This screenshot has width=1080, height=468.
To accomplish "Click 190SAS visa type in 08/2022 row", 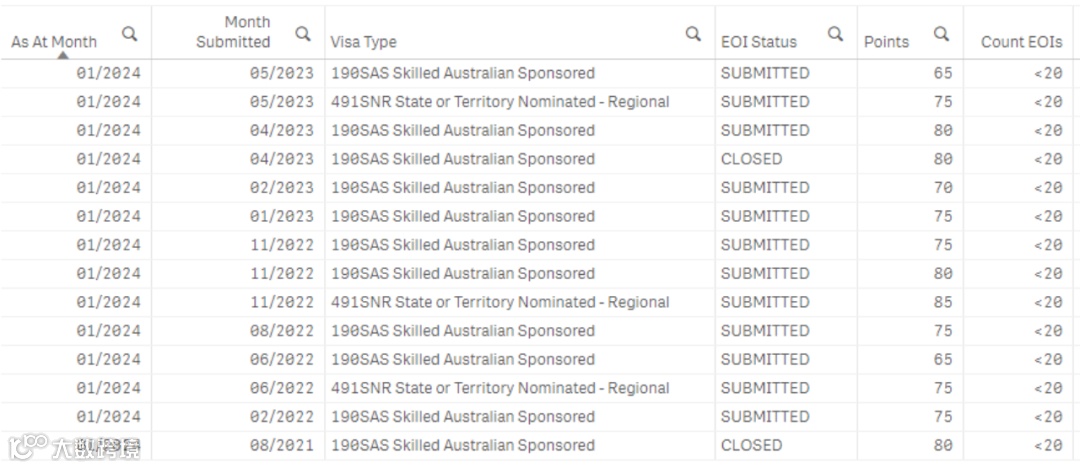I will (462, 331).
